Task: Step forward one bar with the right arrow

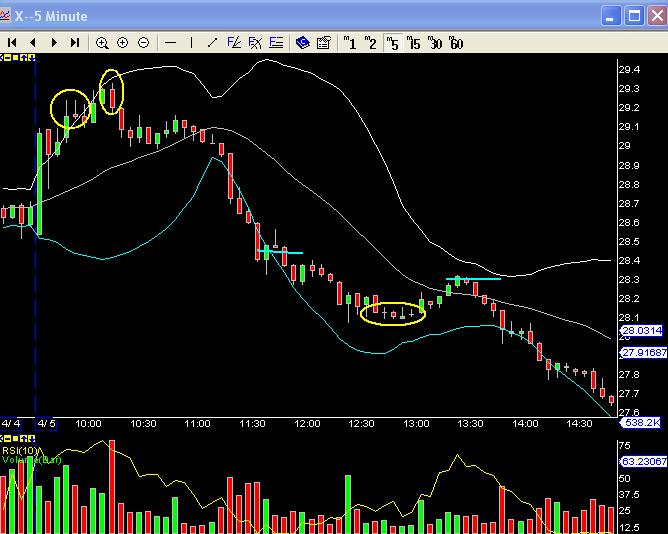Action: (54, 43)
